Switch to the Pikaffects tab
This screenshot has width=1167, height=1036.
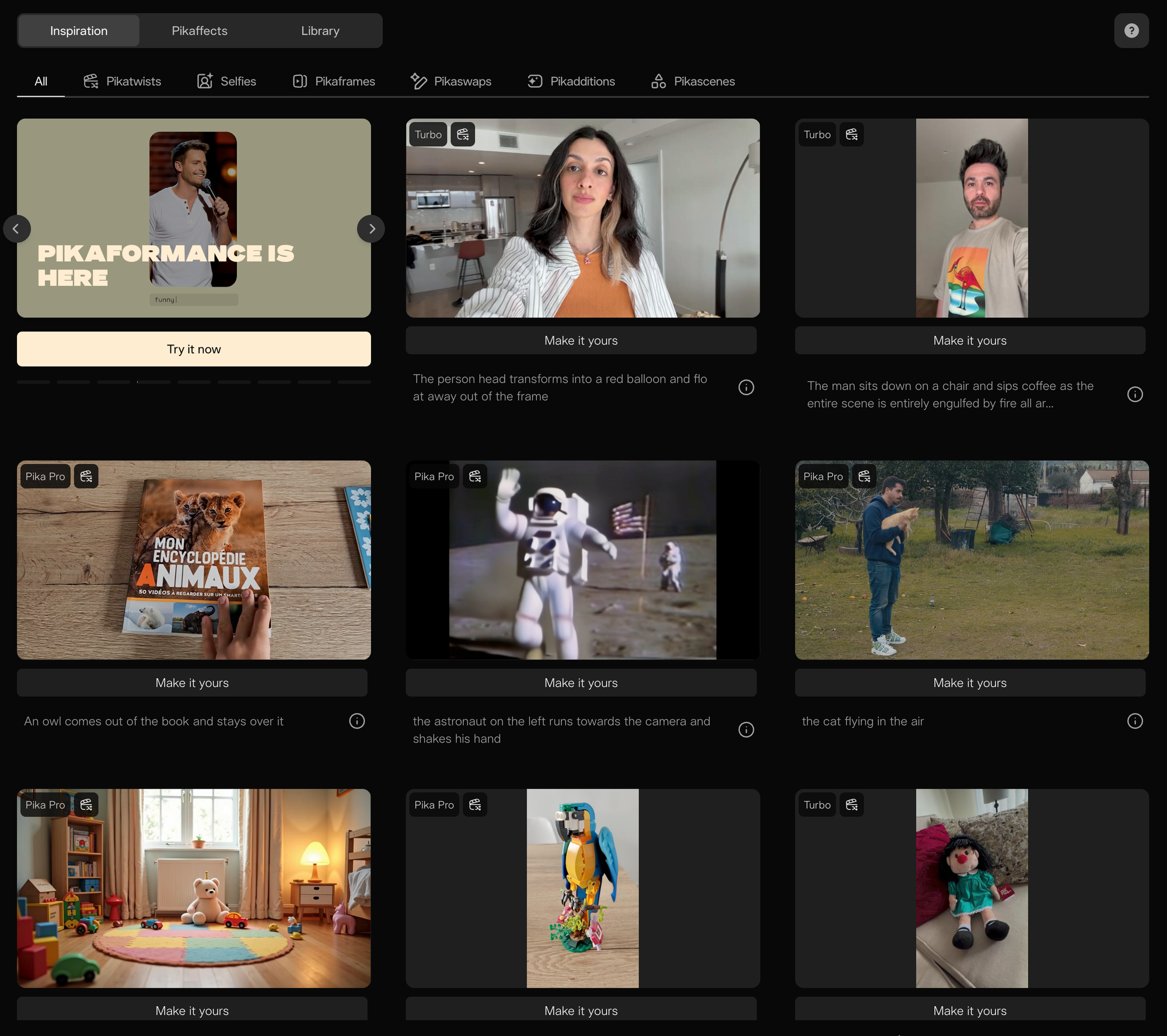[200, 31]
